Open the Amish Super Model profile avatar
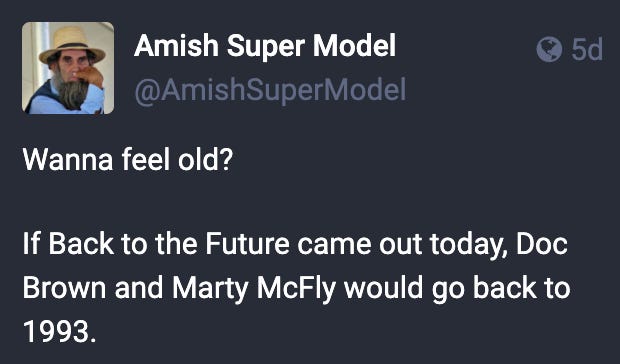Screen dimensions: 620x364 coord(68,68)
